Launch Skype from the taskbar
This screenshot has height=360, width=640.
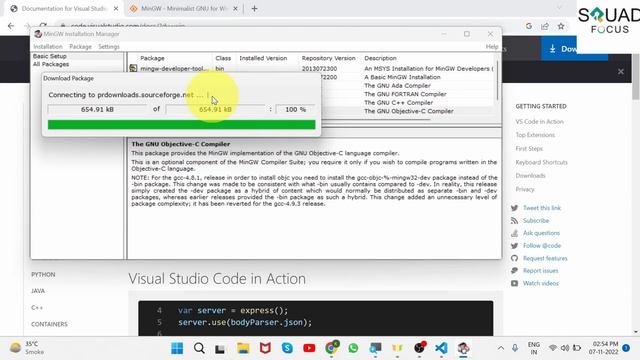pyautogui.click(x=287, y=348)
